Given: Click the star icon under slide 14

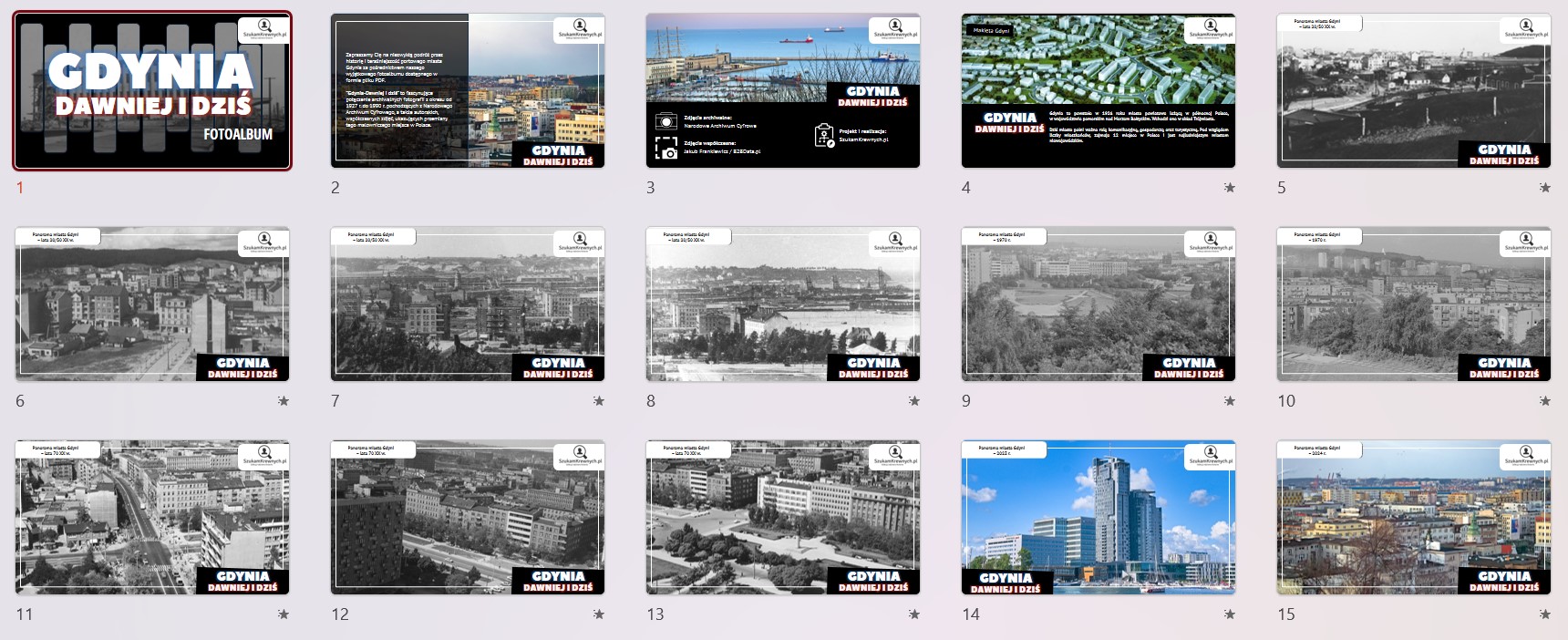Looking at the screenshot, I should [1229, 614].
